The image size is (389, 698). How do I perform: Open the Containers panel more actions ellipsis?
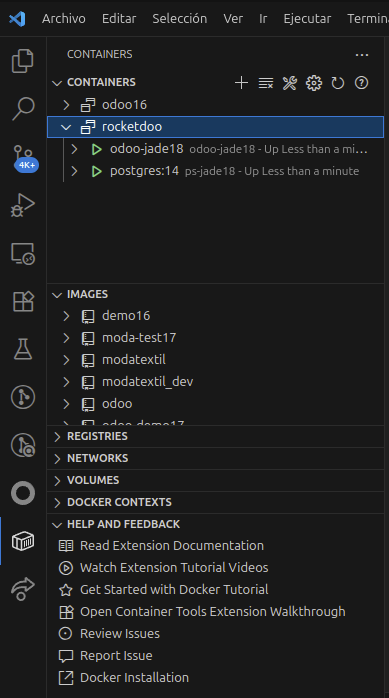tap(362, 55)
